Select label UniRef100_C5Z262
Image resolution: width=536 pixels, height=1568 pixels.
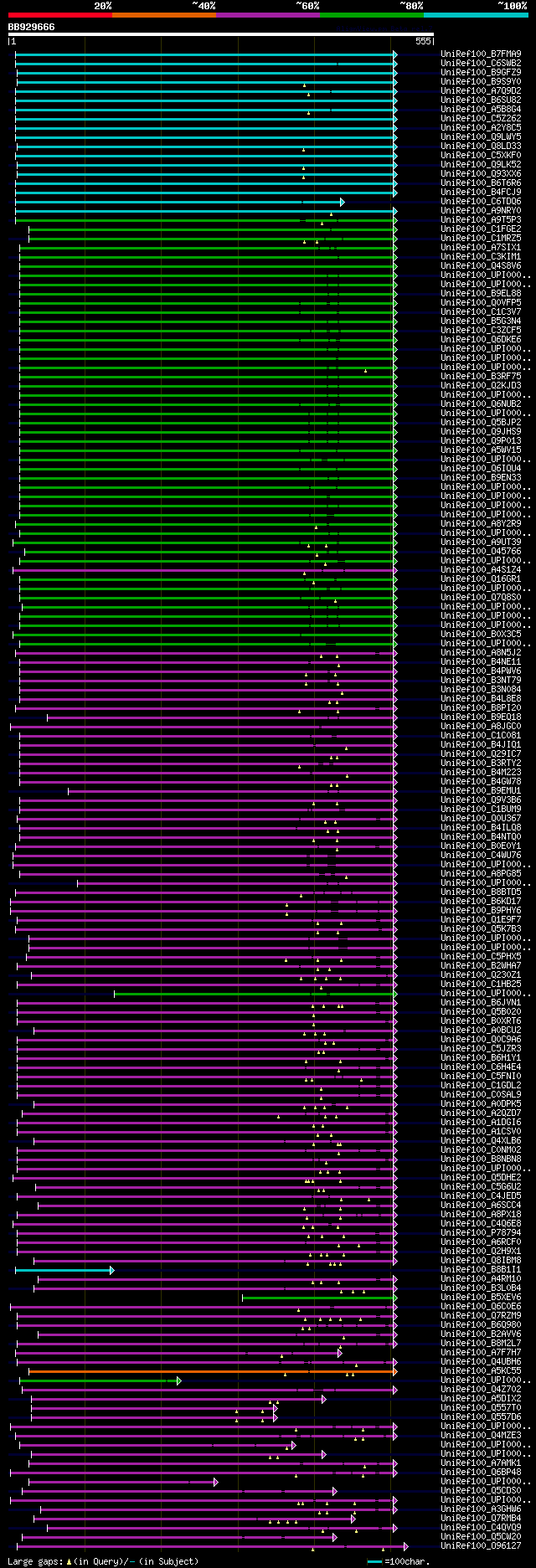tap(481, 119)
